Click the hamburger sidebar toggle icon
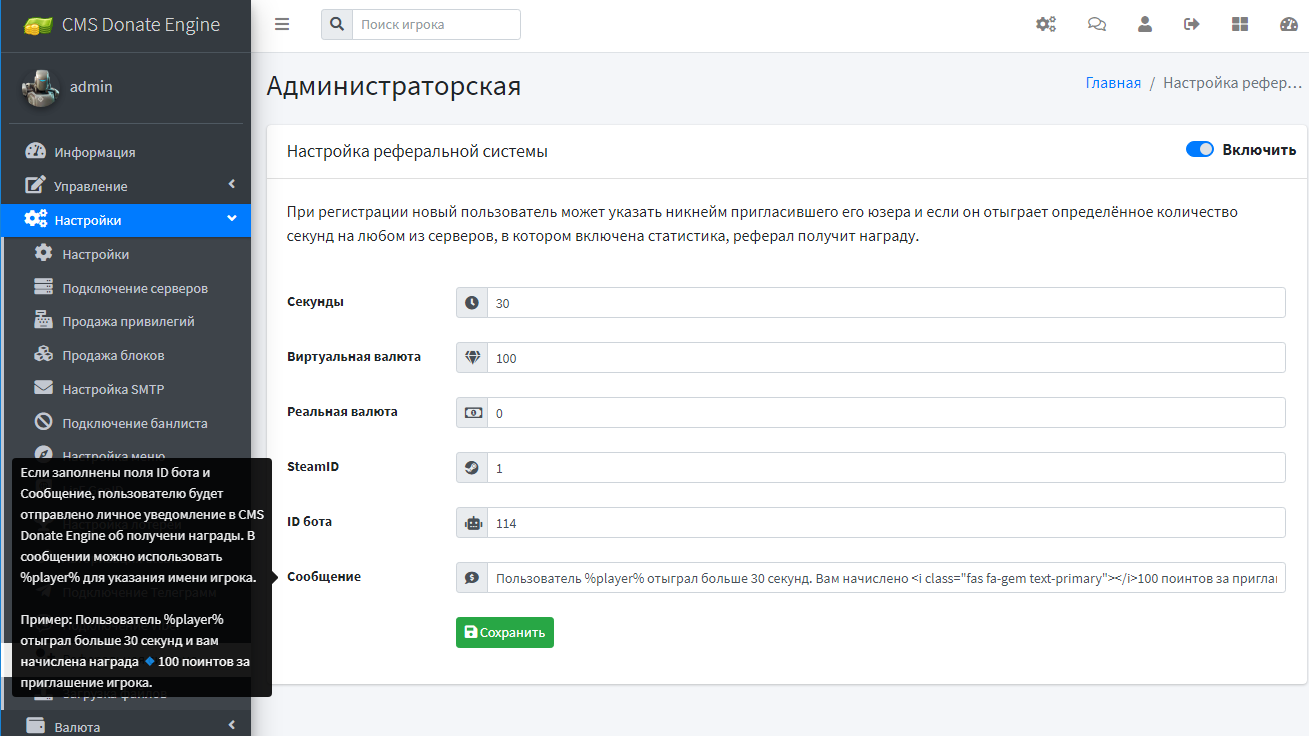The height and width of the screenshot is (736, 1309). click(x=282, y=24)
